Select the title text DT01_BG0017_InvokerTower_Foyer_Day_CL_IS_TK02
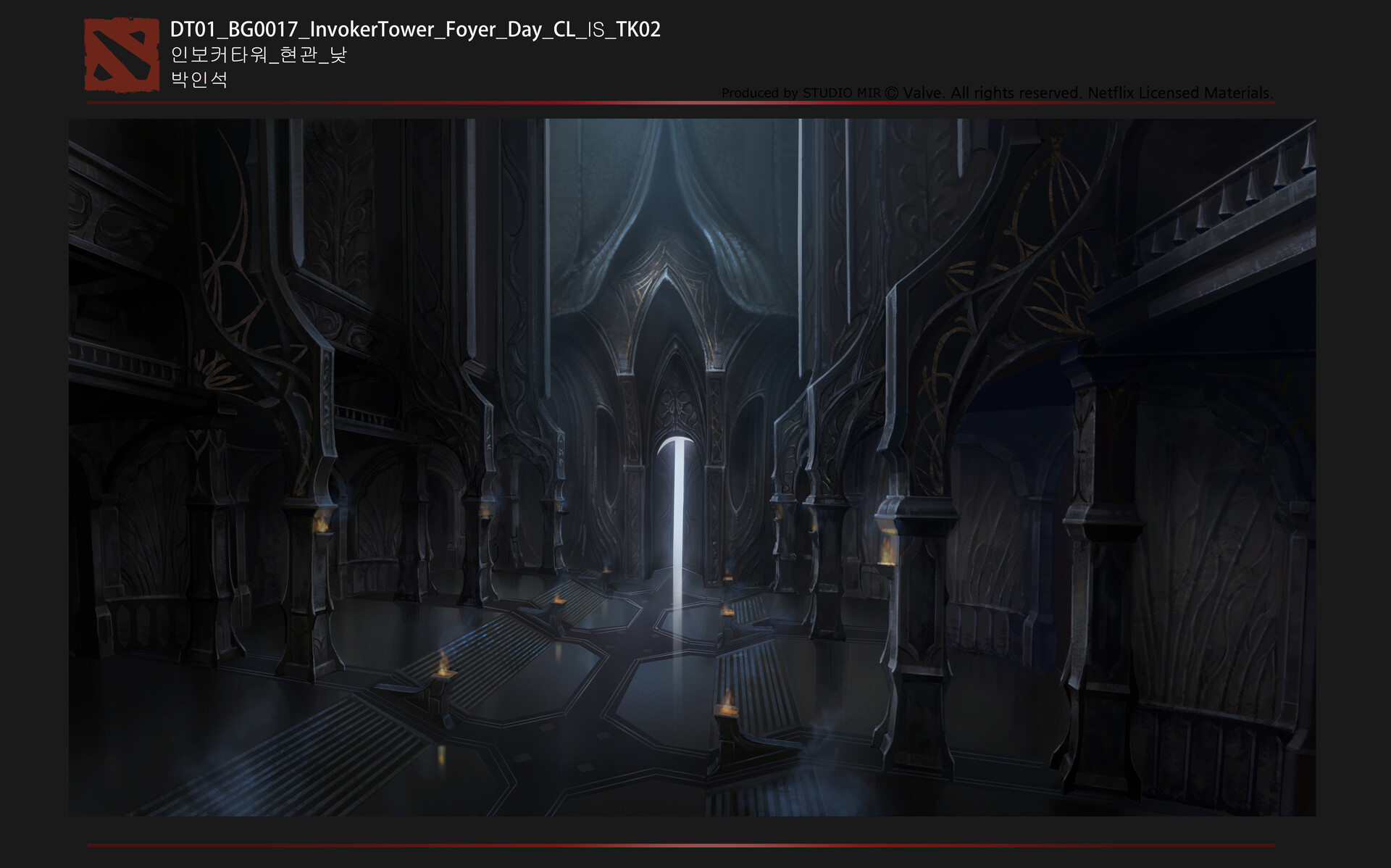 pyautogui.click(x=415, y=30)
